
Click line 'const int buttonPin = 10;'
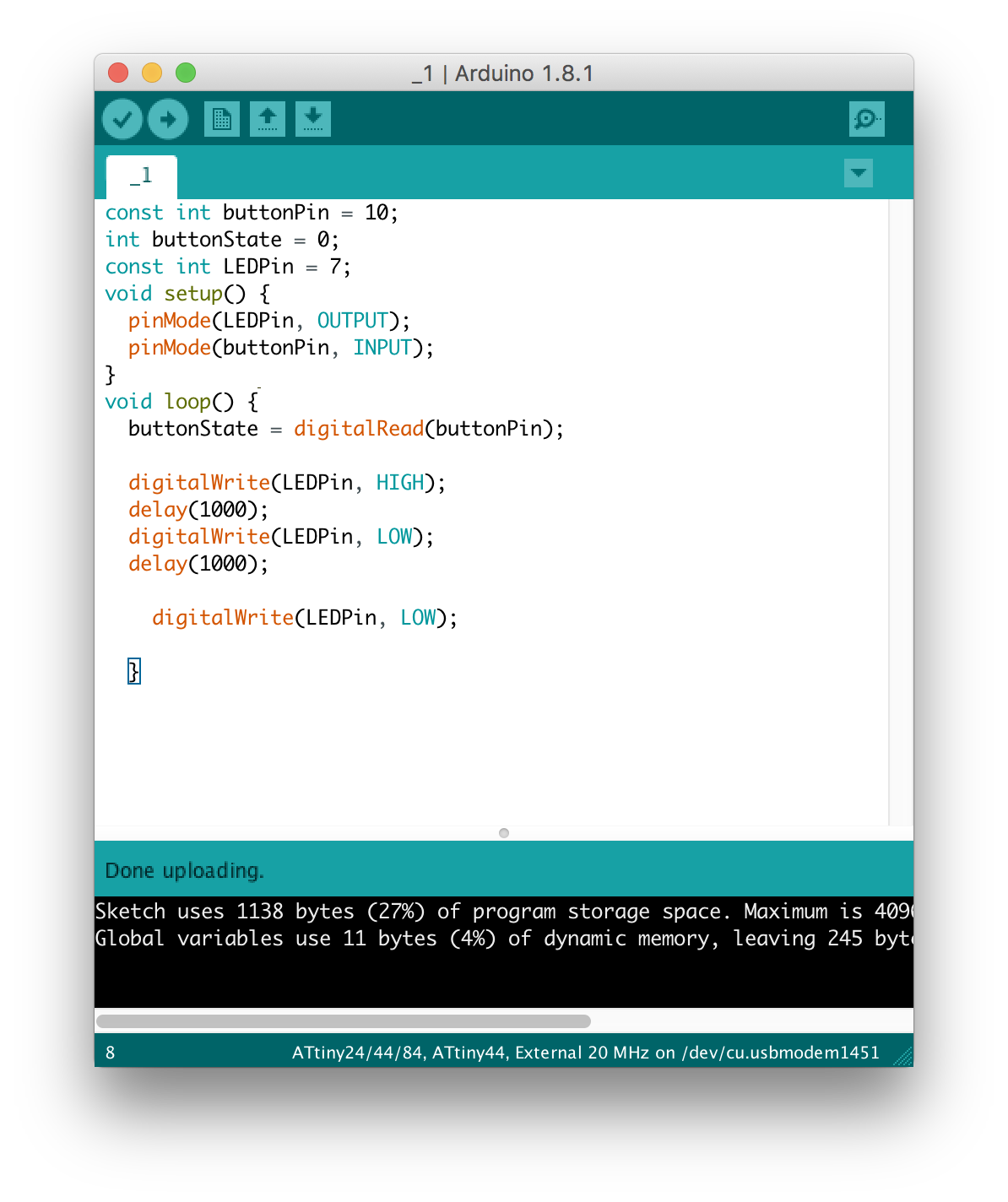tap(252, 213)
